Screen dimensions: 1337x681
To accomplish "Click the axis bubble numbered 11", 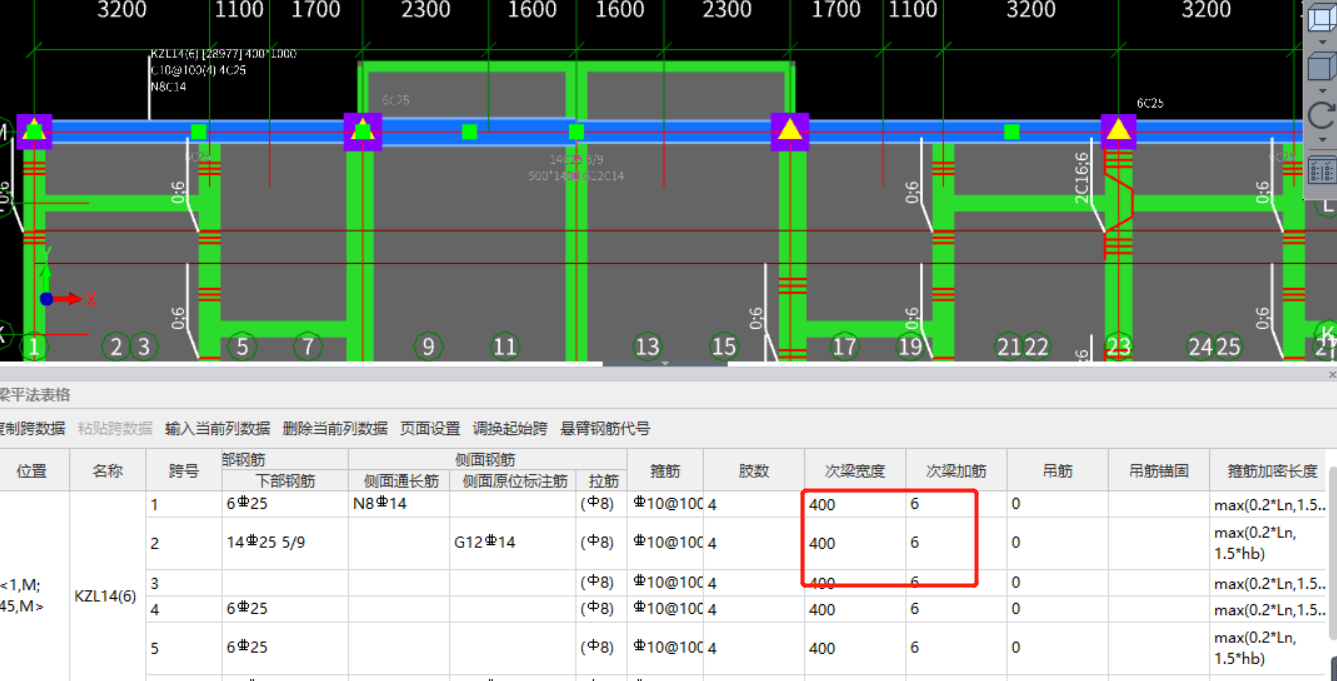I will click(504, 347).
